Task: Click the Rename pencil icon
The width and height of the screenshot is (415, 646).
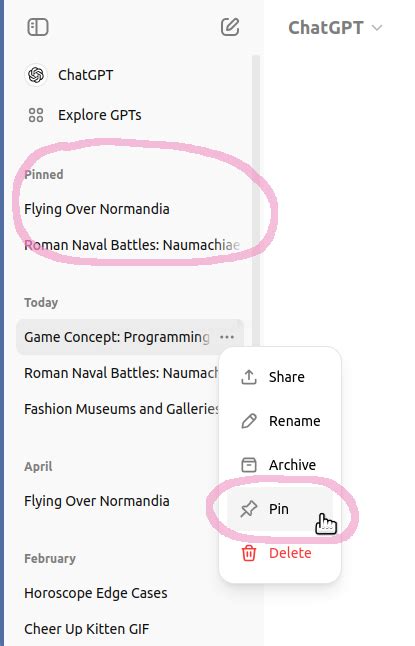Action: 249,421
